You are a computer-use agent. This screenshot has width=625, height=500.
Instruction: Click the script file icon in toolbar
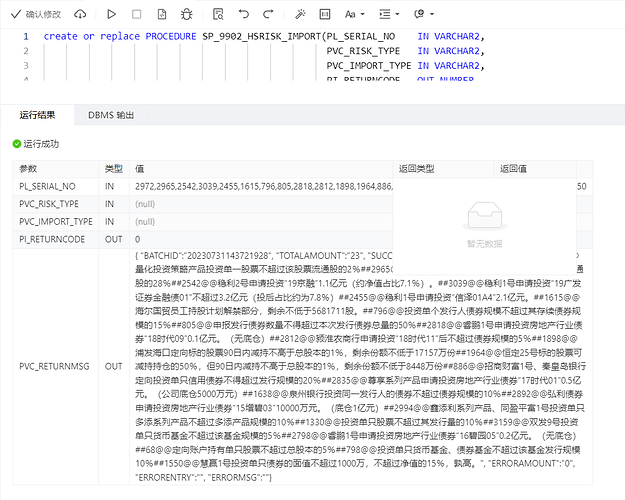tap(162, 14)
